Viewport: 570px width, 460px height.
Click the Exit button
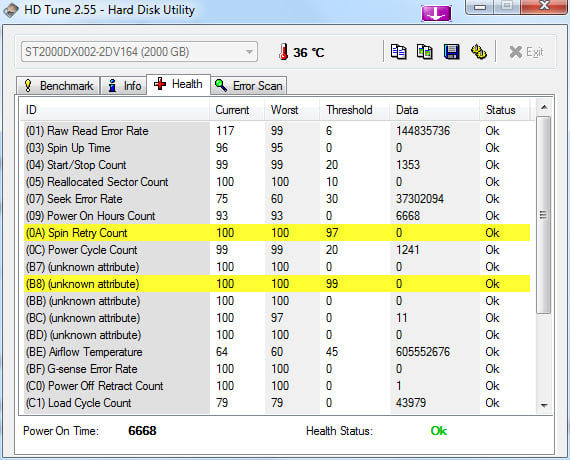coord(526,52)
